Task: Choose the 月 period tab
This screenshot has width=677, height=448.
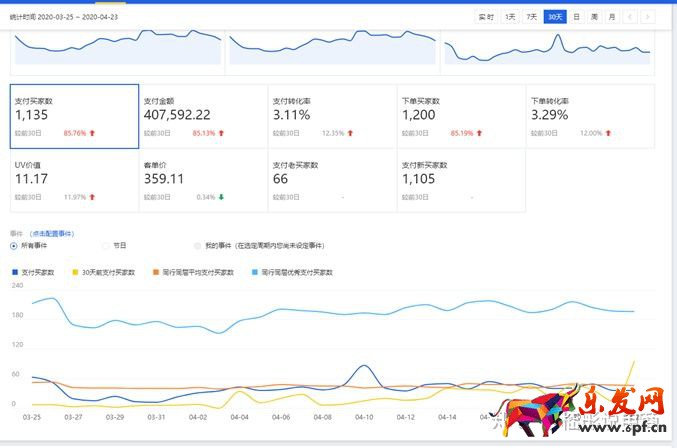Action: 610,16
